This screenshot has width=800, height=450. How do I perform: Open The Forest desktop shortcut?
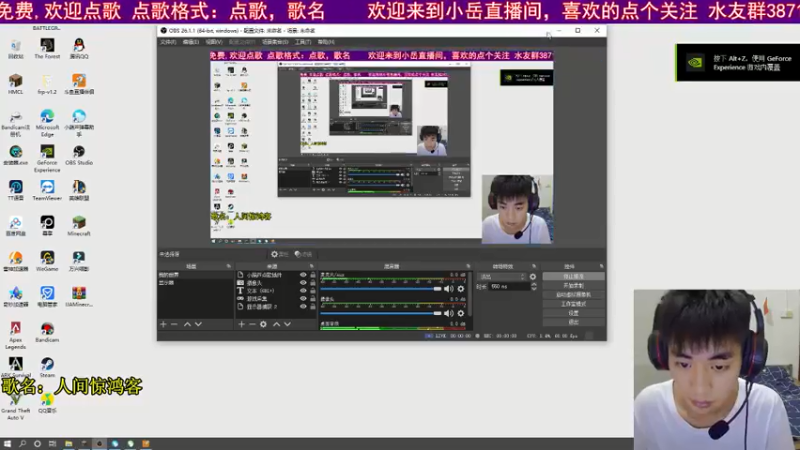tap(47, 48)
